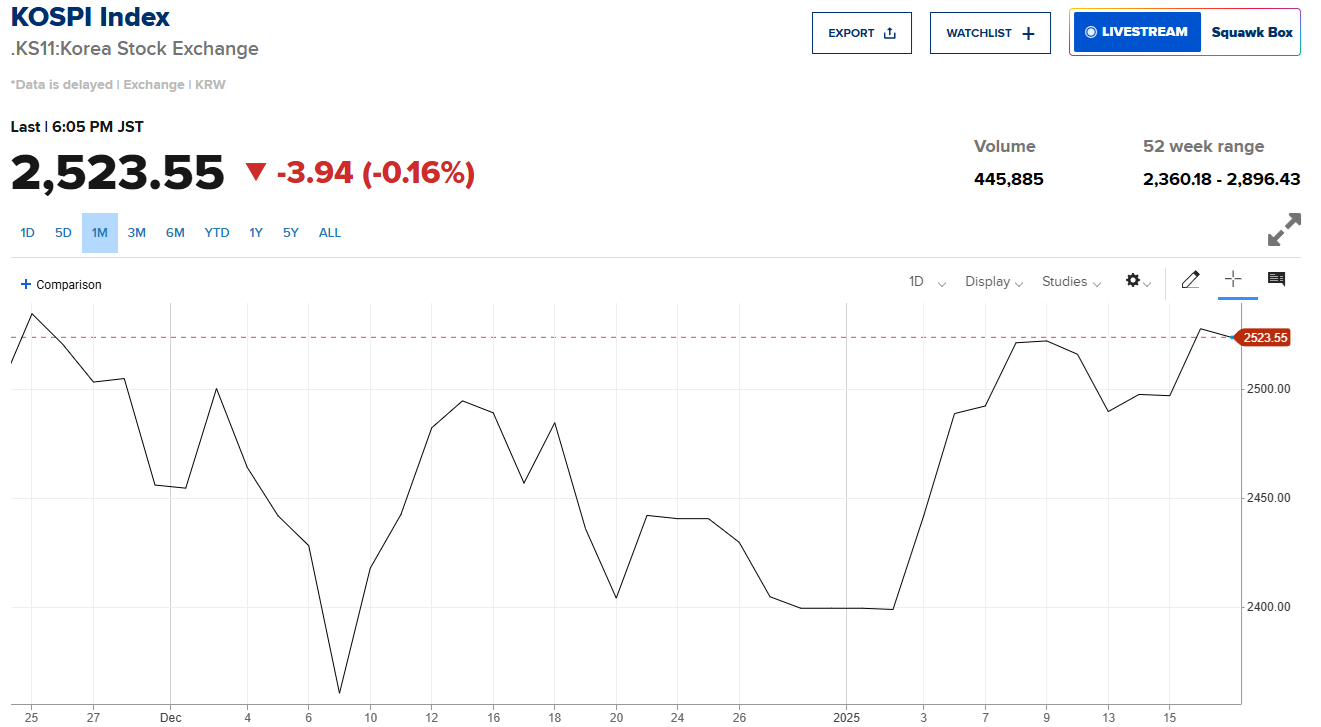This screenshot has width=1321, height=727.
Task: Expand chart to fullscreen
Action: click(x=1284, y=229)
